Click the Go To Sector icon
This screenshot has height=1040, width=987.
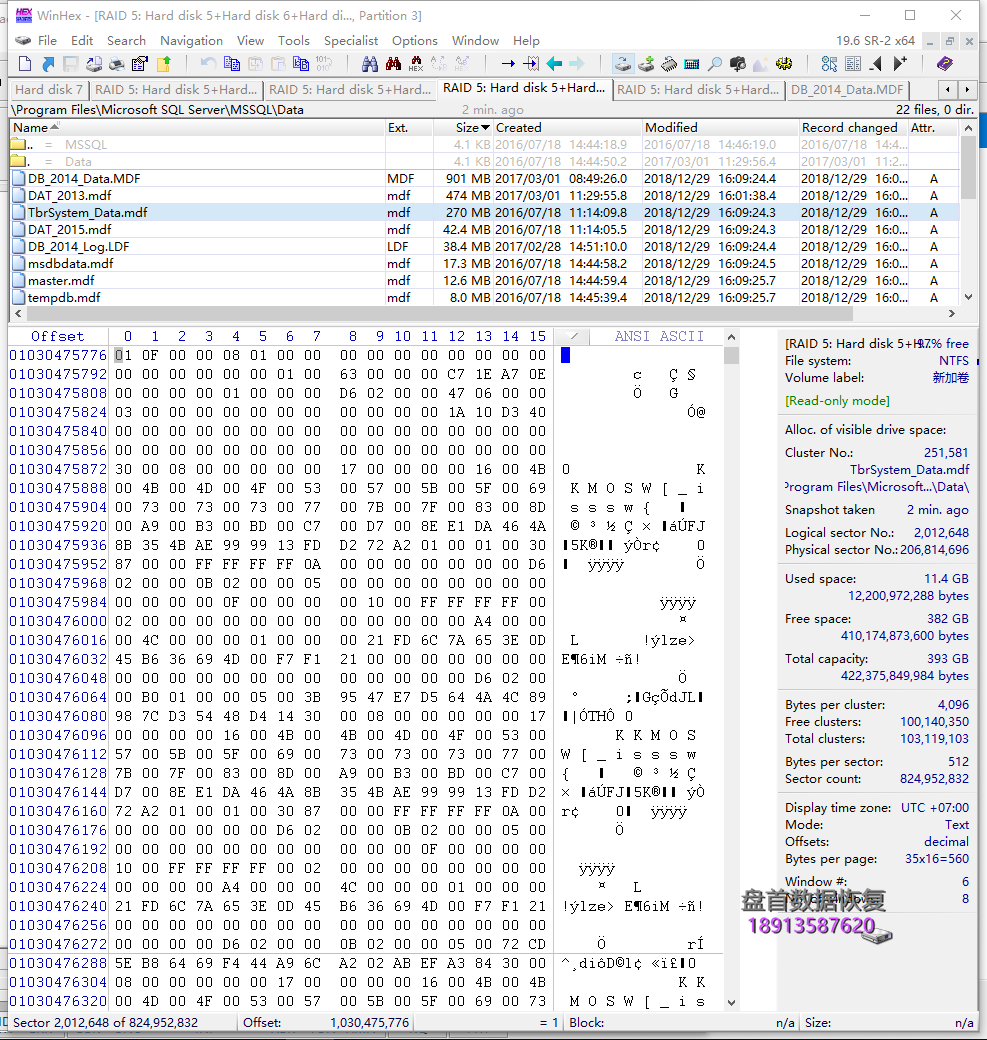click(x=531, y=64)
